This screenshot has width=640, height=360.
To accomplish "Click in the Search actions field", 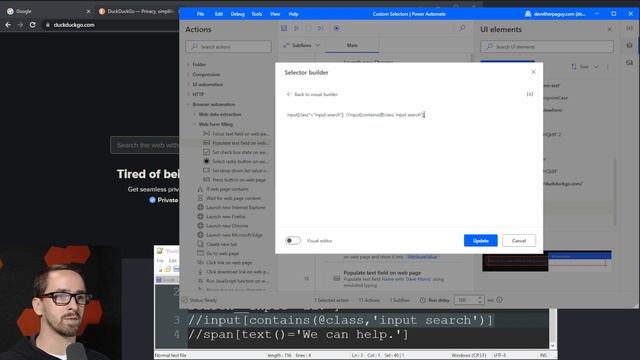I will click(228, 47).
